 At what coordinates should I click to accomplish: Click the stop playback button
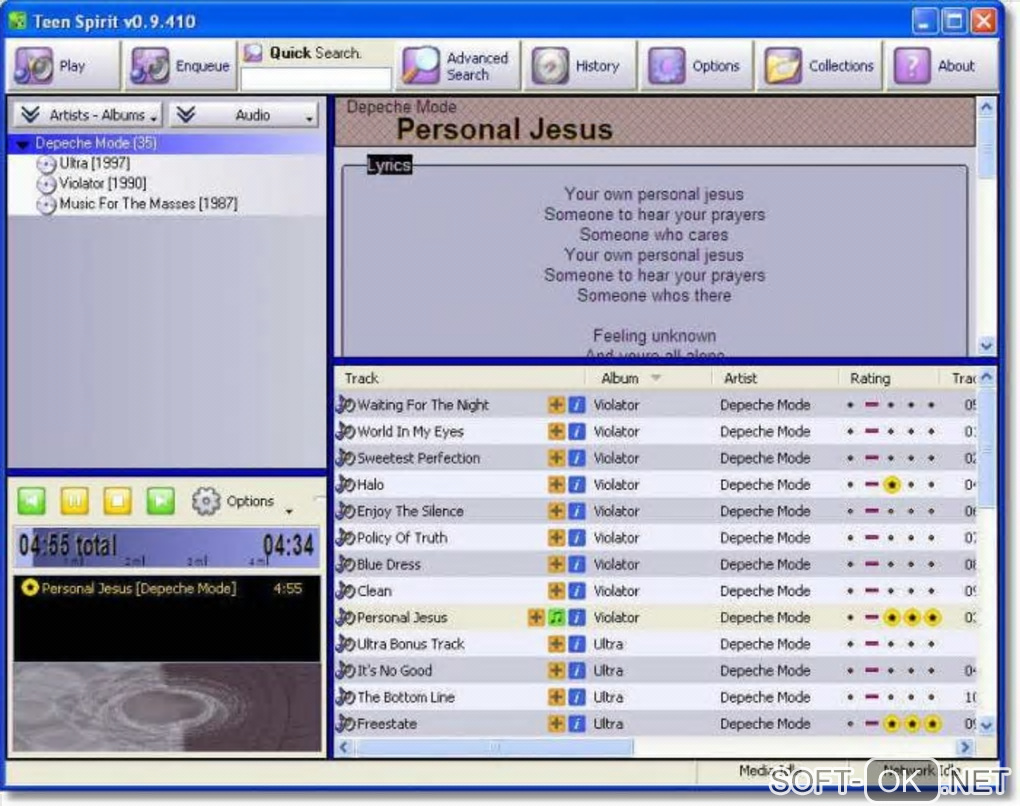point(117,502)
